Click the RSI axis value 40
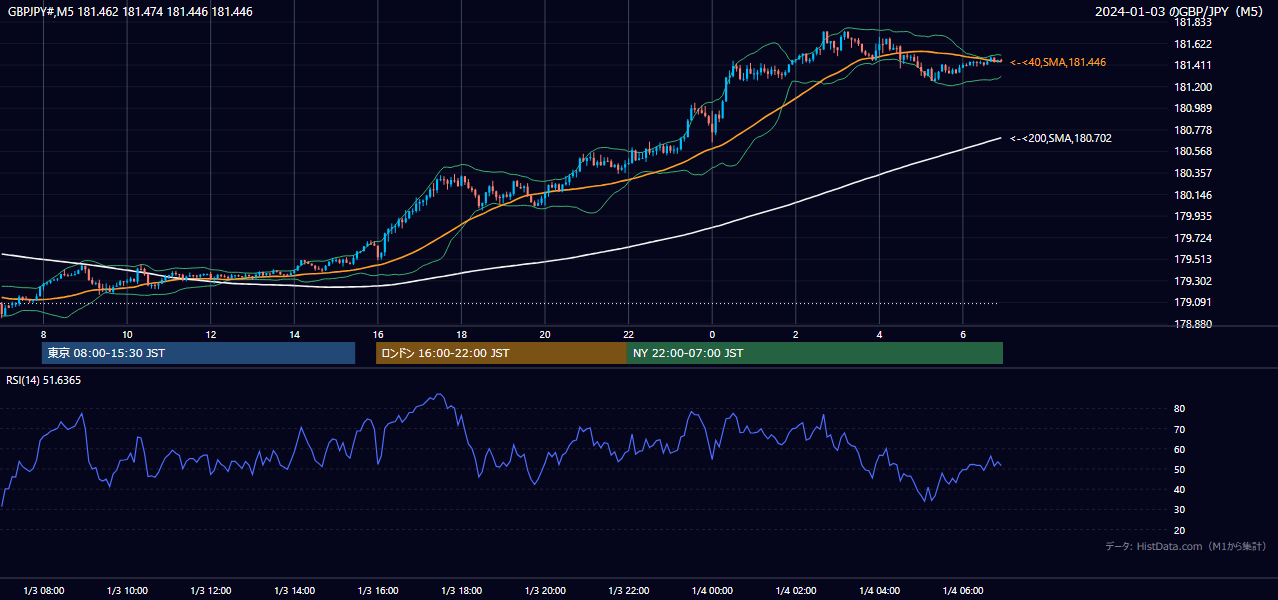The image size is (1278, 600). click(1179, 489)
